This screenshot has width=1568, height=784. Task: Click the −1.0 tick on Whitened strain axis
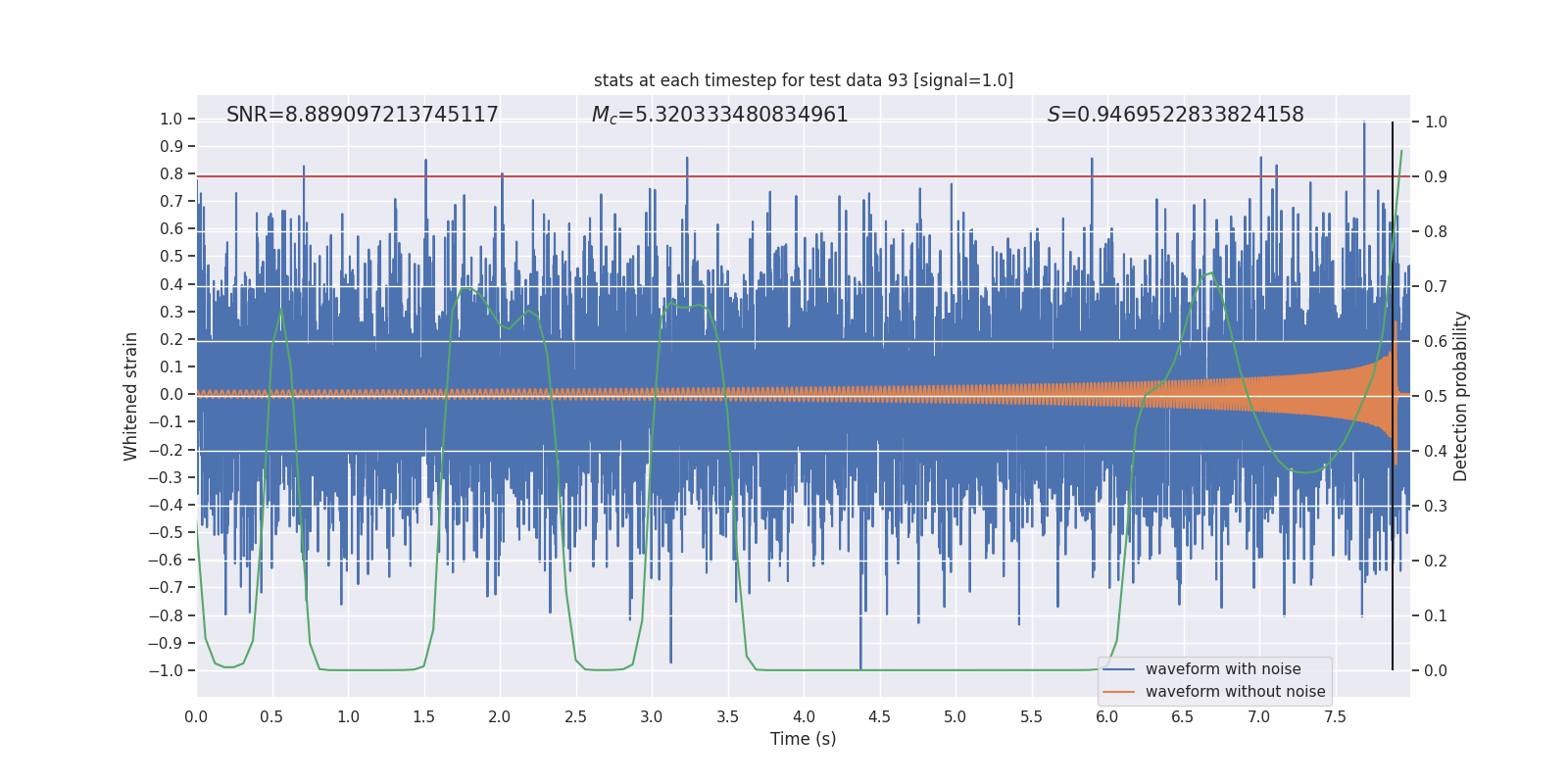[x=165, y=670]
